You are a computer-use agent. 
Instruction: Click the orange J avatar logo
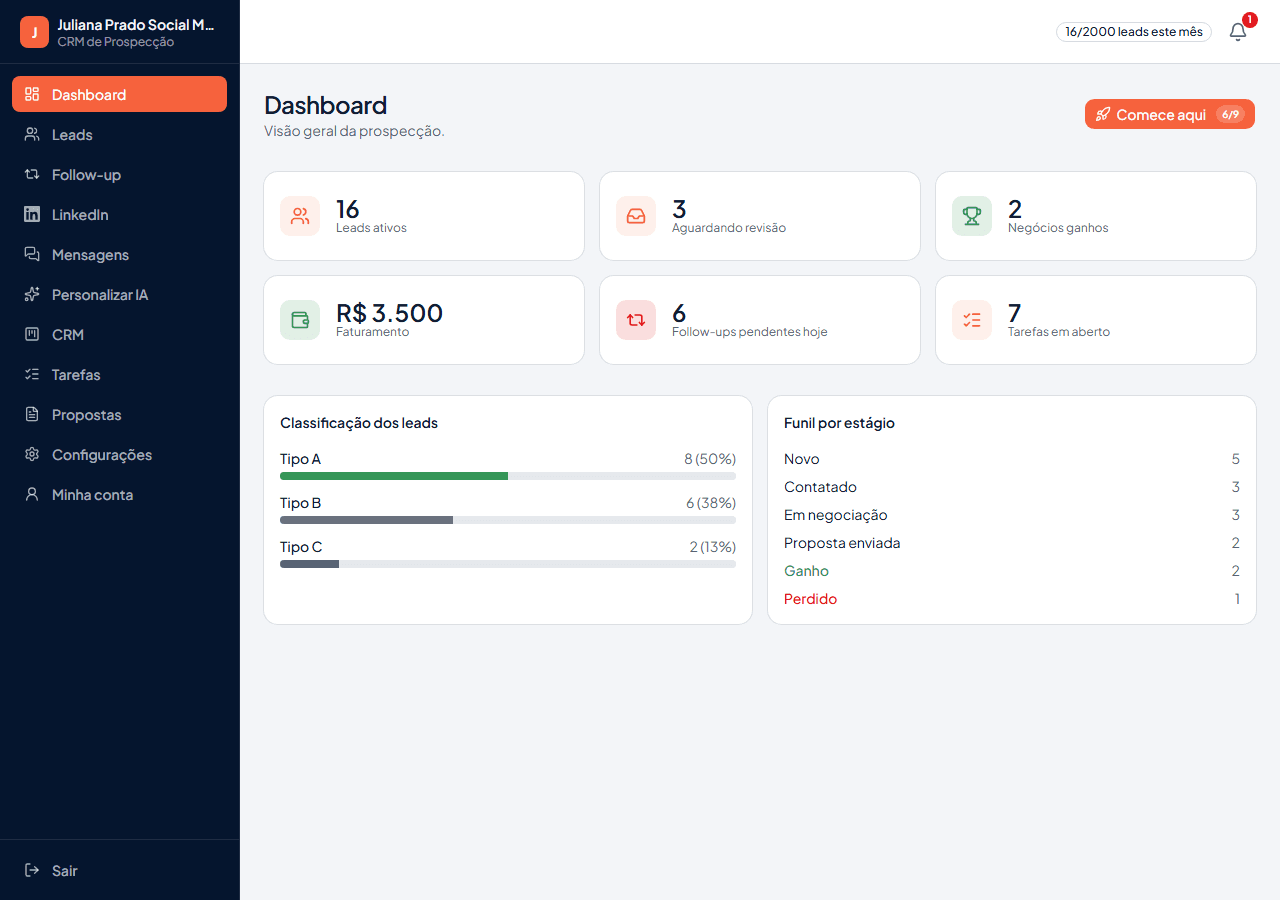34,32
